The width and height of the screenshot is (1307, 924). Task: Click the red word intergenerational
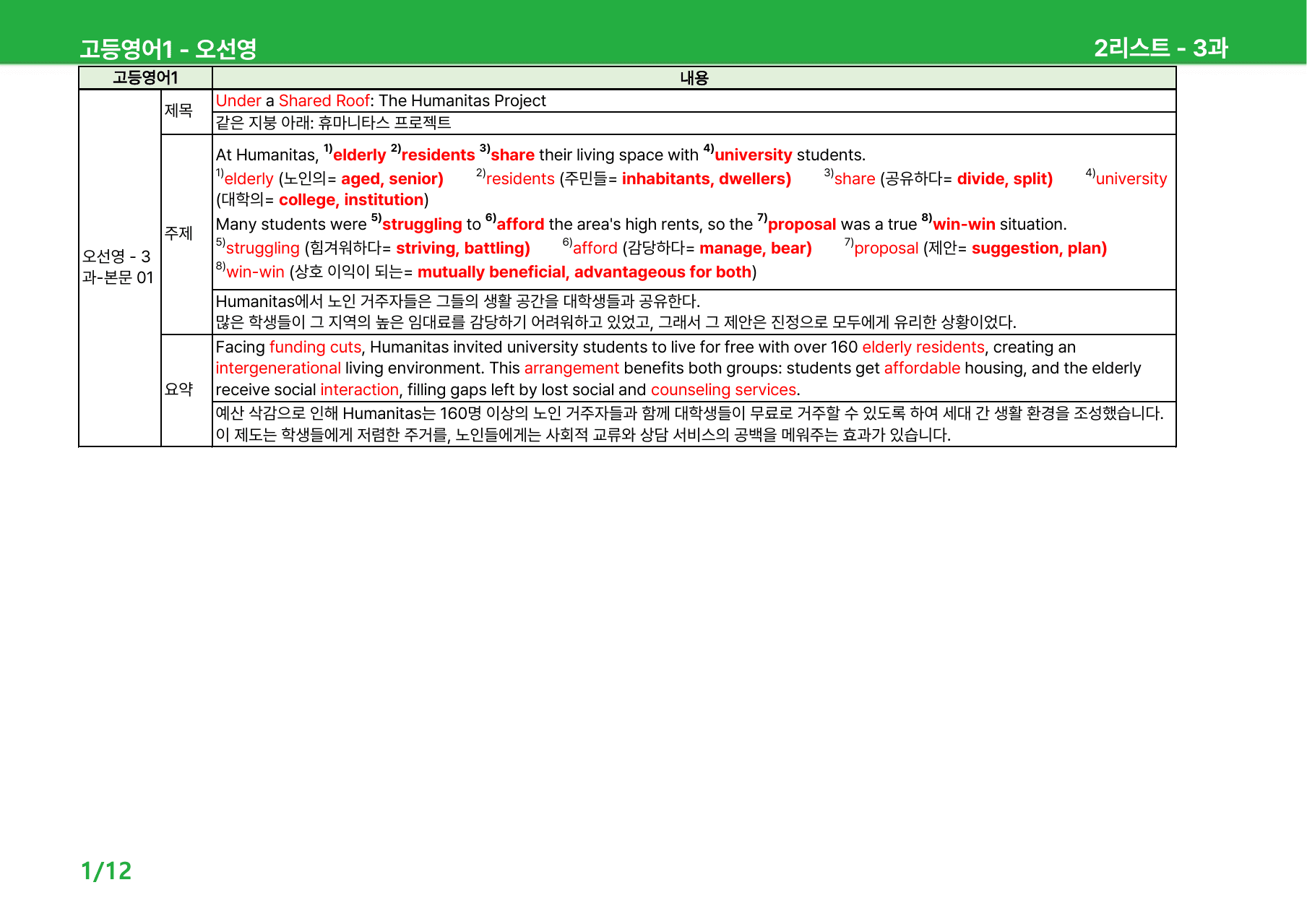(x=268, y=368)
